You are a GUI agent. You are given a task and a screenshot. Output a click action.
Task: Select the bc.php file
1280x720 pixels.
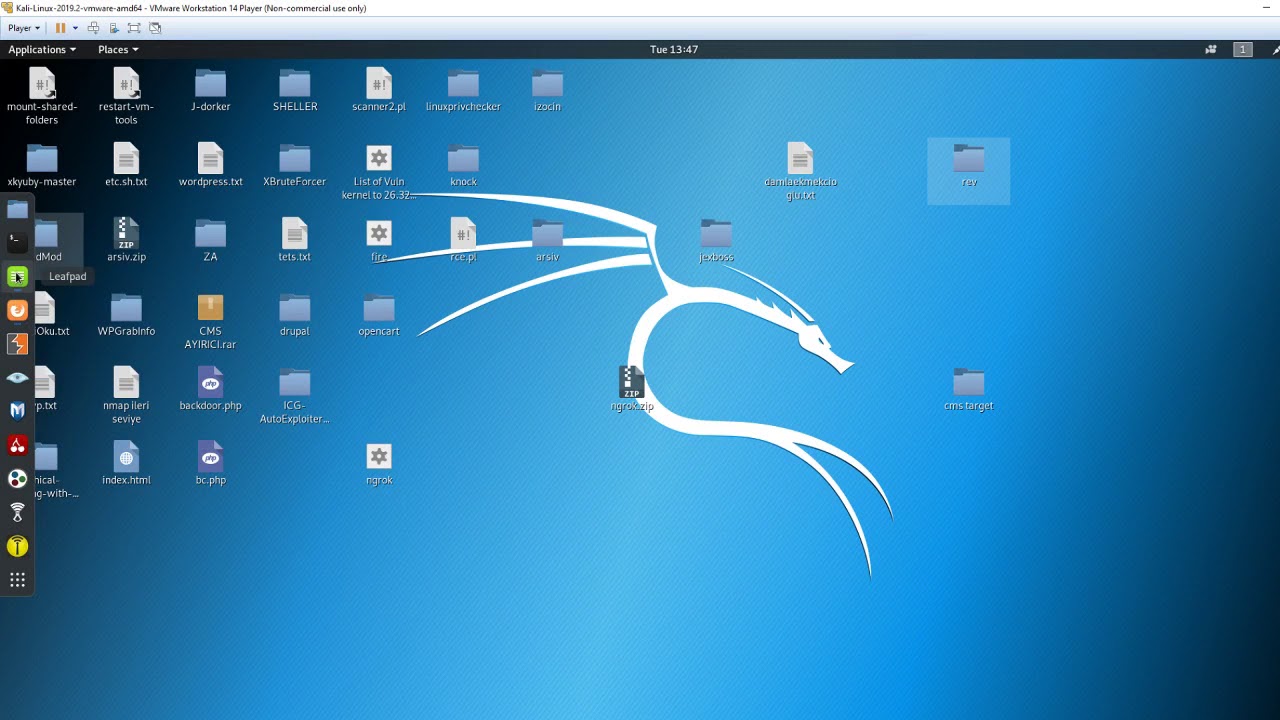[x=210, y=464]
